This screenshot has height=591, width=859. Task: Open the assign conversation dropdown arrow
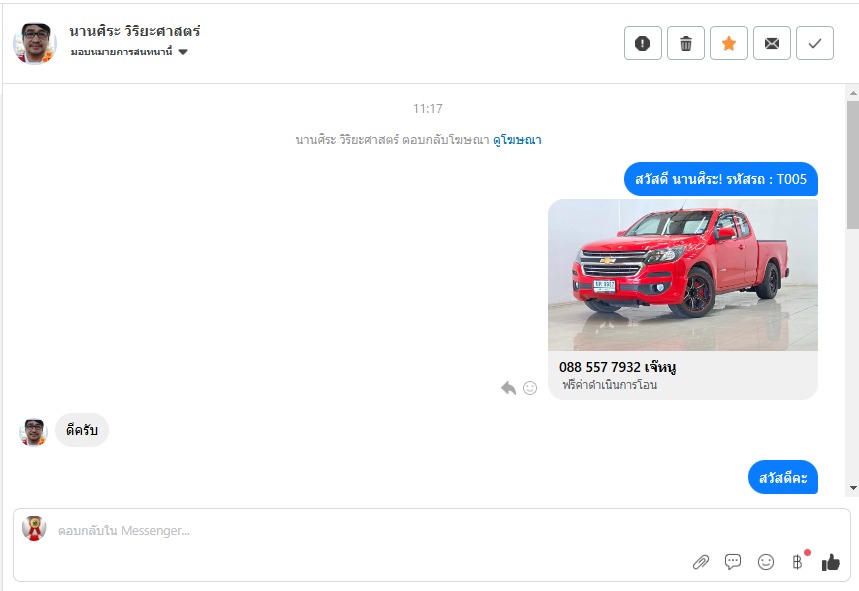pos(183,52)
